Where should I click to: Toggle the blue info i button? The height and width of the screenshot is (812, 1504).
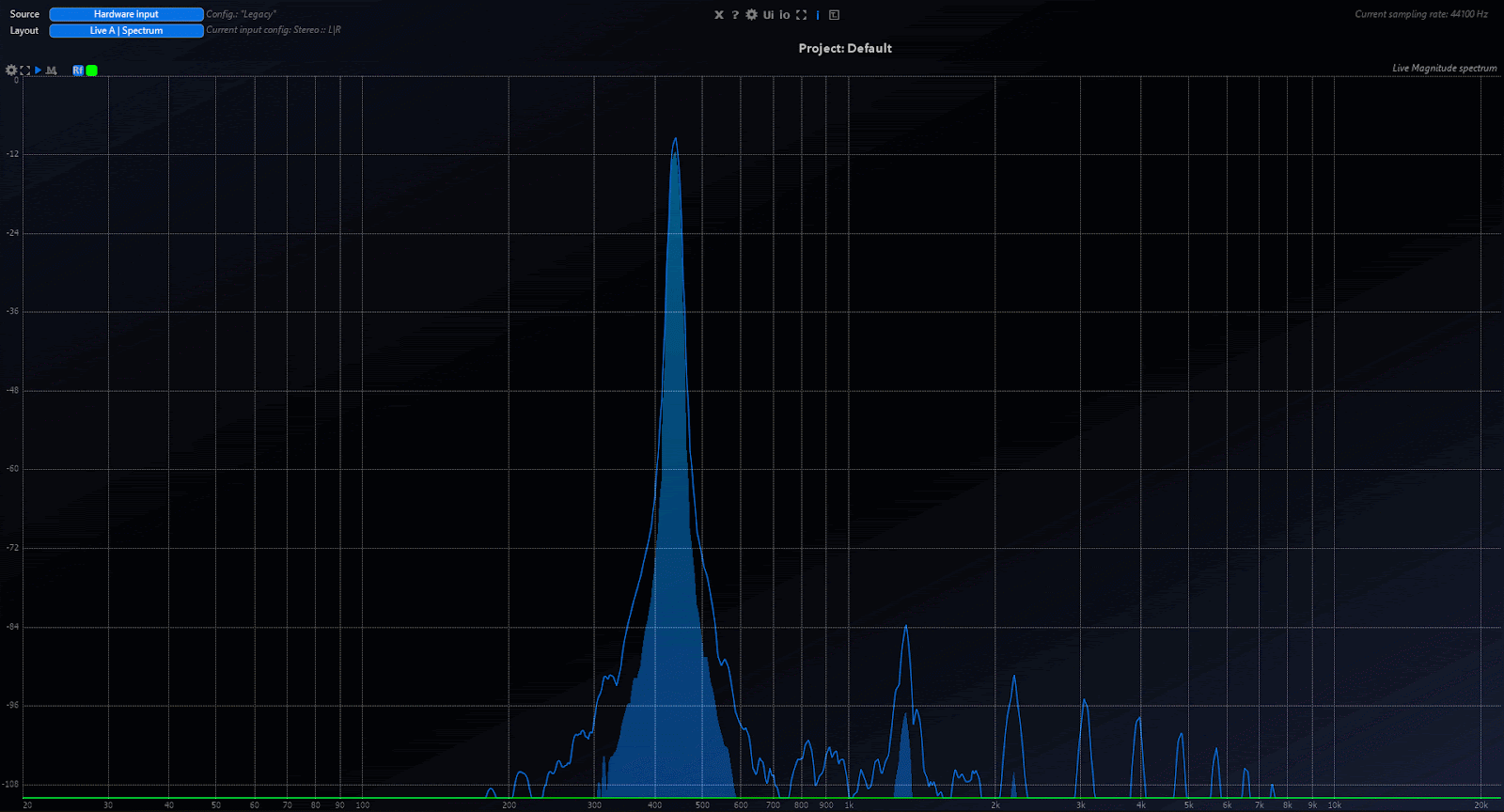(x=818, y=15)
